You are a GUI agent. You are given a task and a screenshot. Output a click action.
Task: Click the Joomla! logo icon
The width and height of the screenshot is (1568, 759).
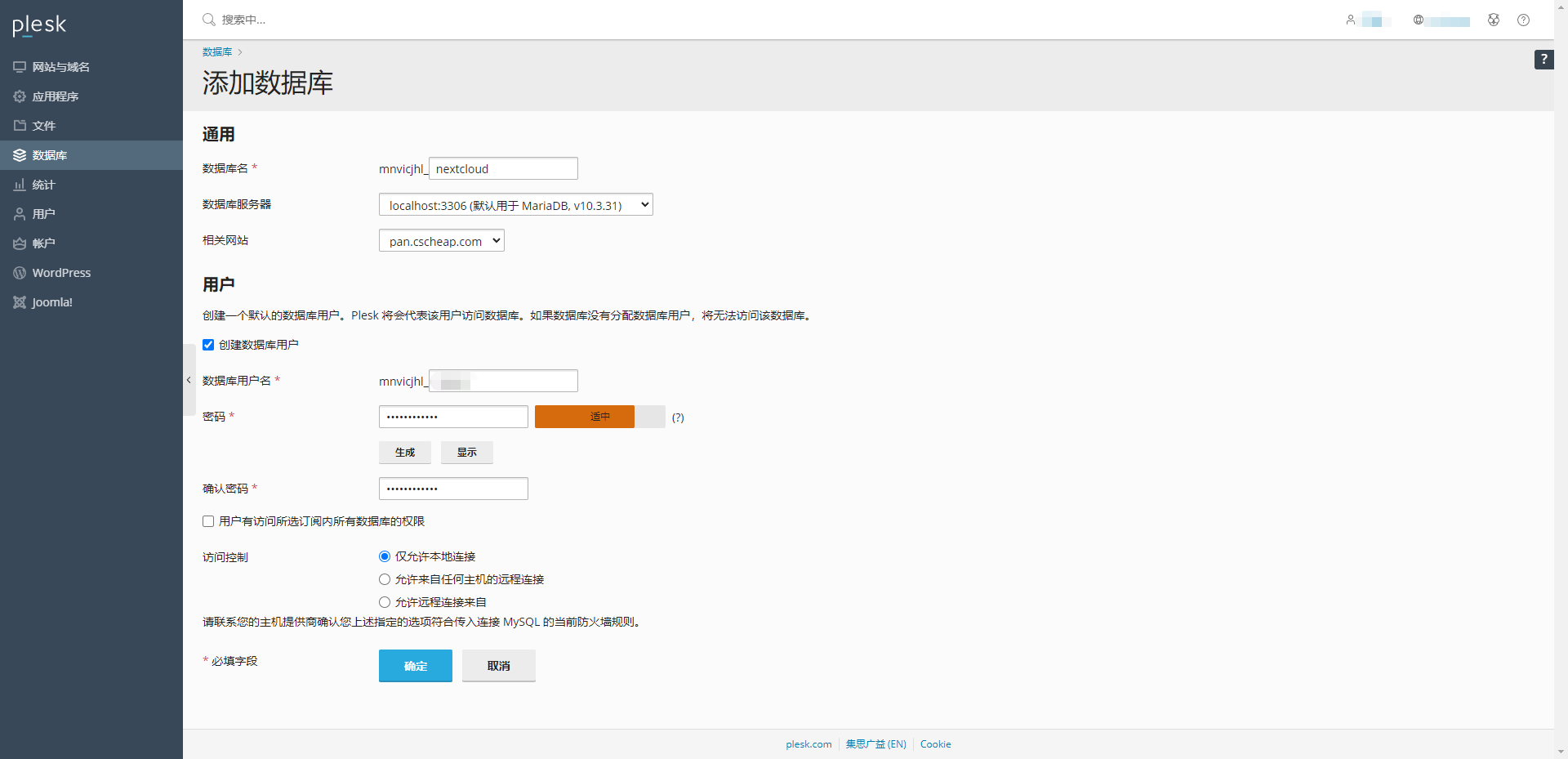coord(20,302)
